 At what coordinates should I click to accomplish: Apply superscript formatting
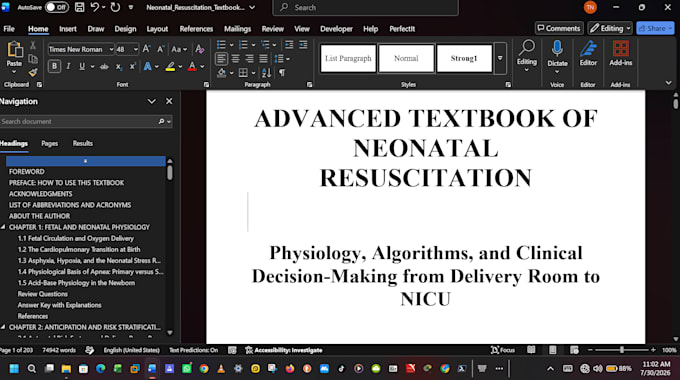coord(133,66)
